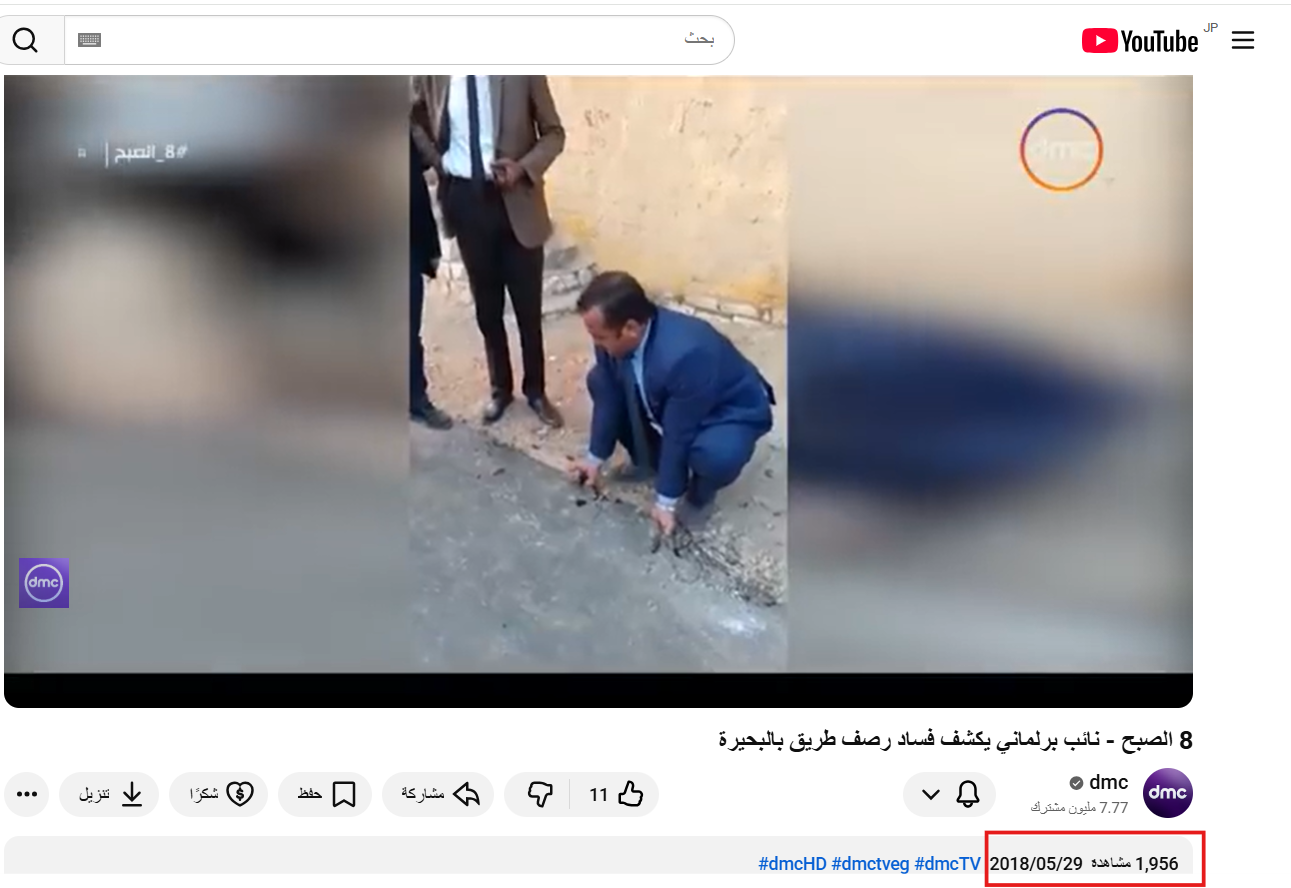Click the video player to pause
1291x888 pixels.
pyautogui.click(x=598, y=380)
